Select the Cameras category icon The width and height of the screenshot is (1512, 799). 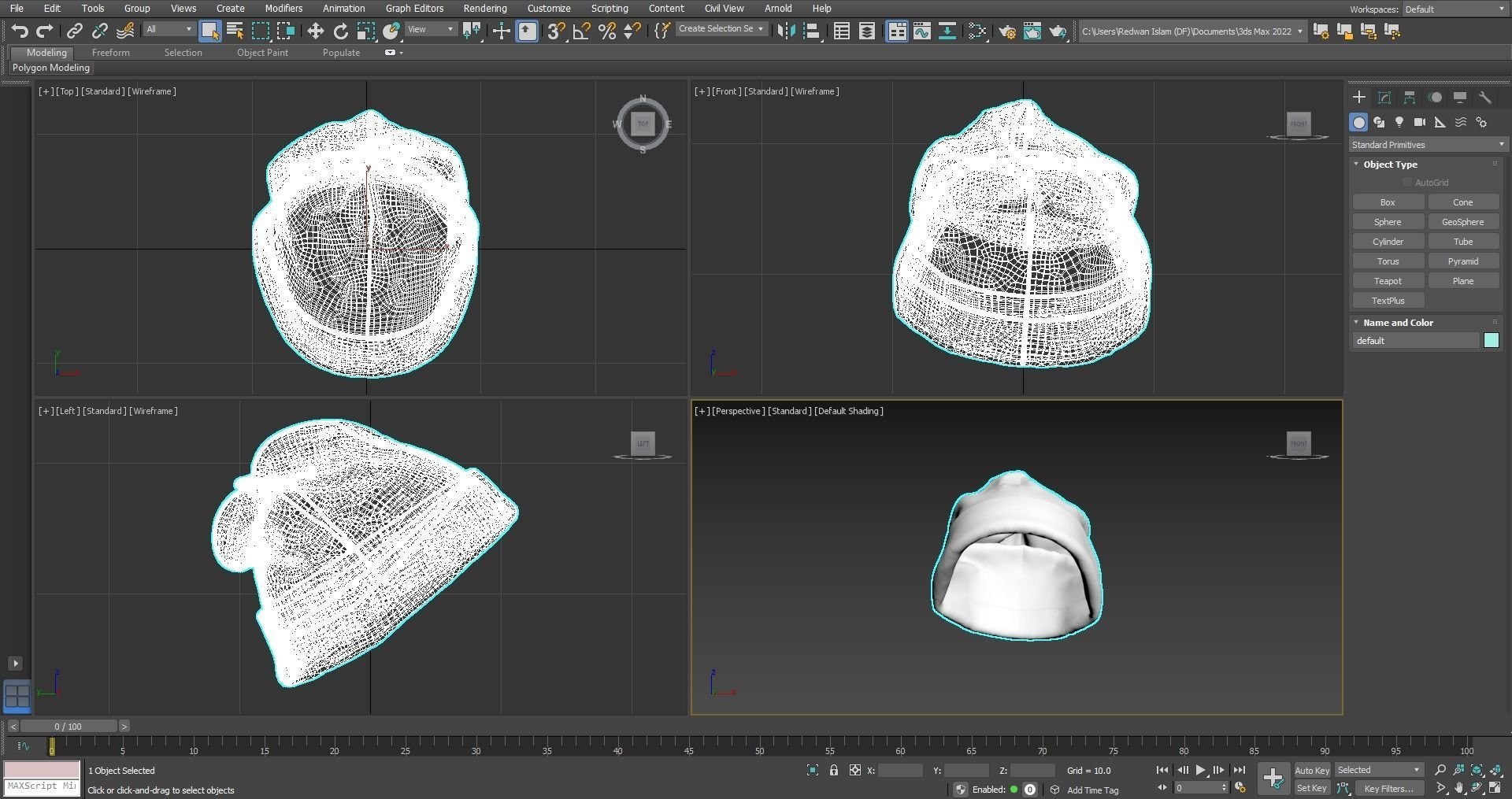tap(1420, 122)
